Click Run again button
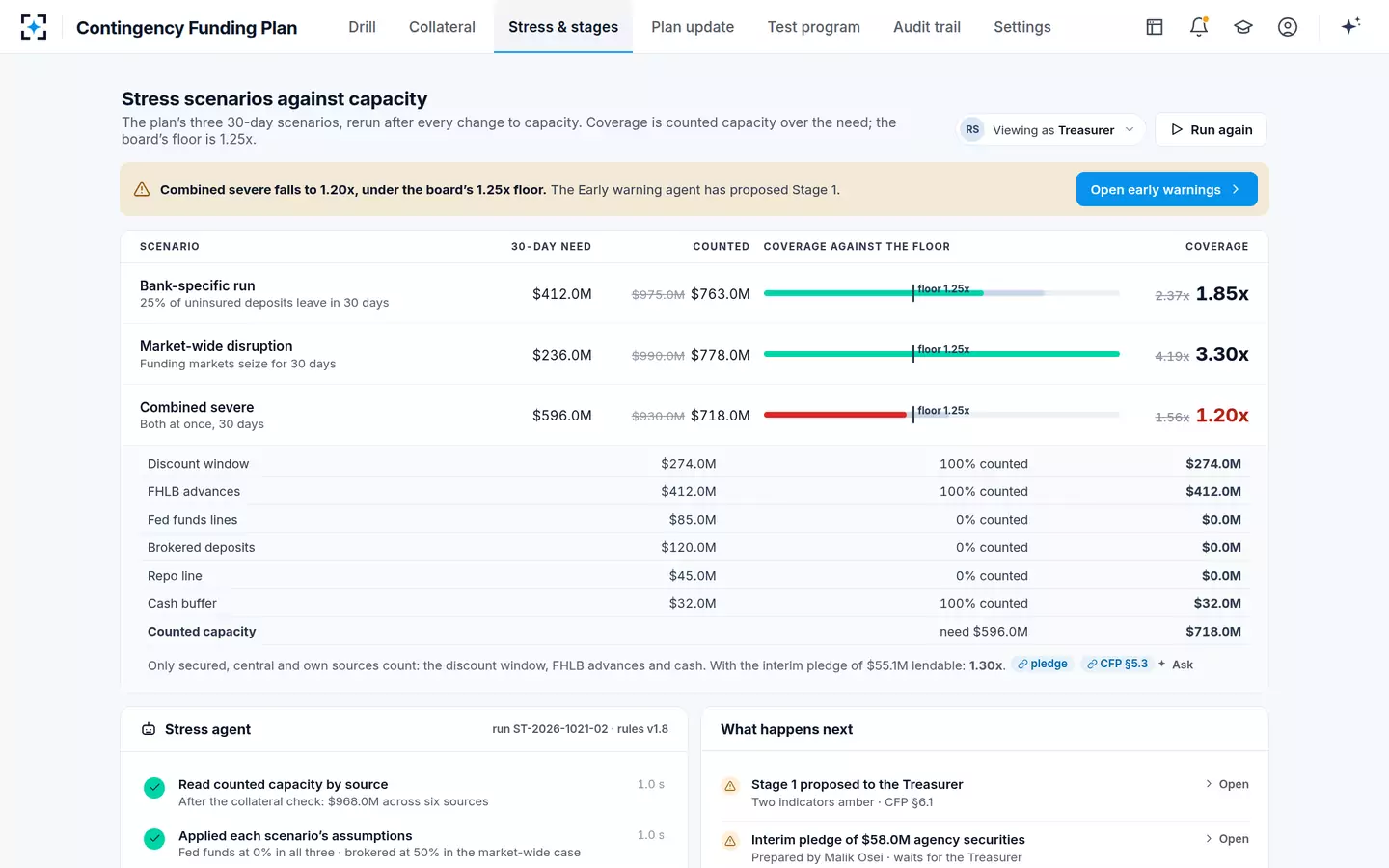 coord(1211,129)
